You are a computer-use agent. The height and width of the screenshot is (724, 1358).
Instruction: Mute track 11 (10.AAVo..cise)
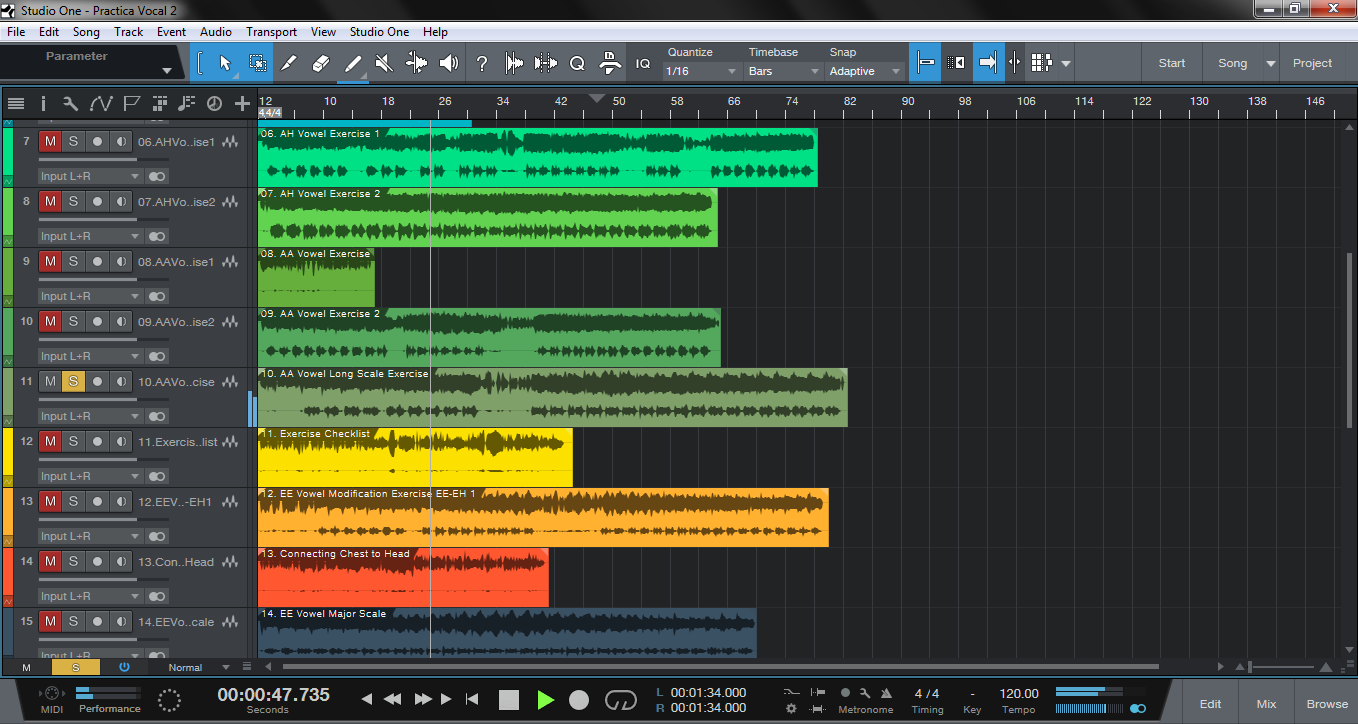click(50, 382)
